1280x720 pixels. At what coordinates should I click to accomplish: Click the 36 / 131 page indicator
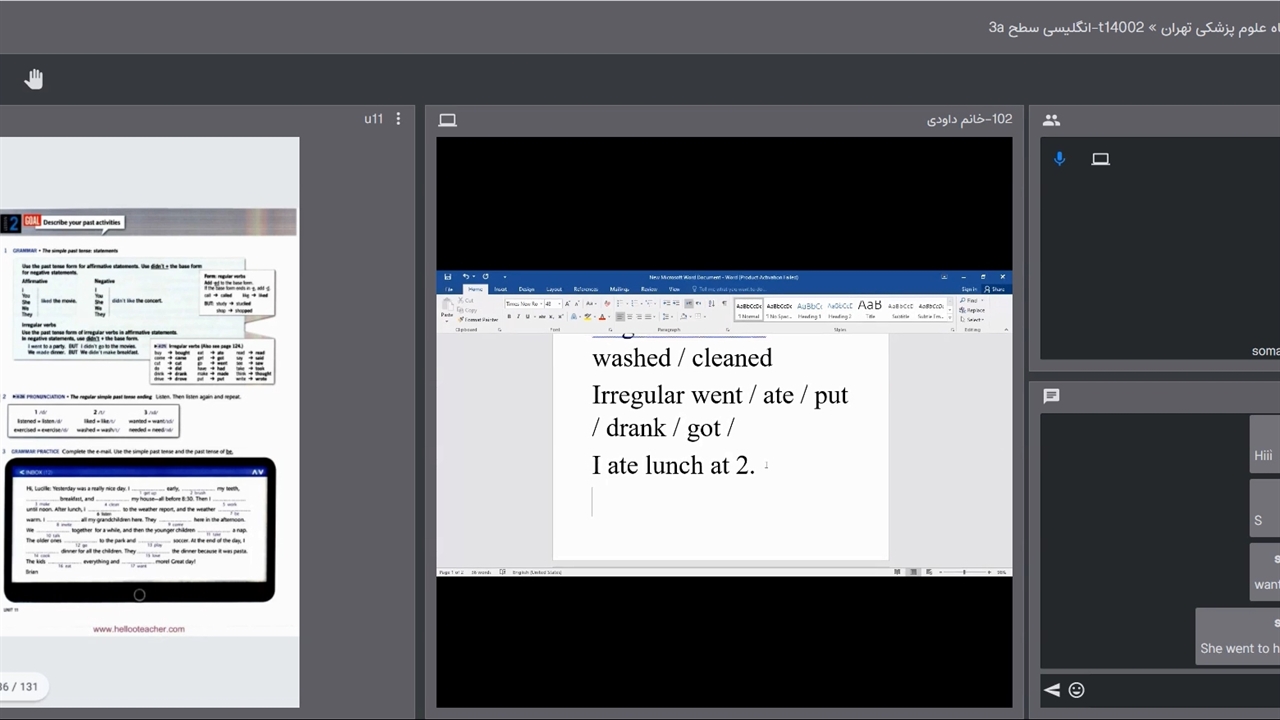coord(18,687)
